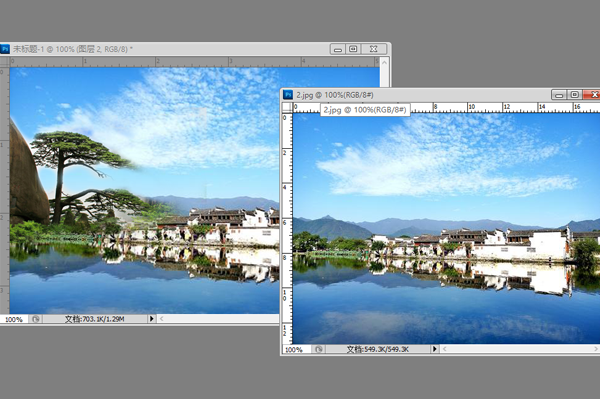Maximize the 未标题-1 document window
Viewport: 600px width, 399px height.
point(353,49)
